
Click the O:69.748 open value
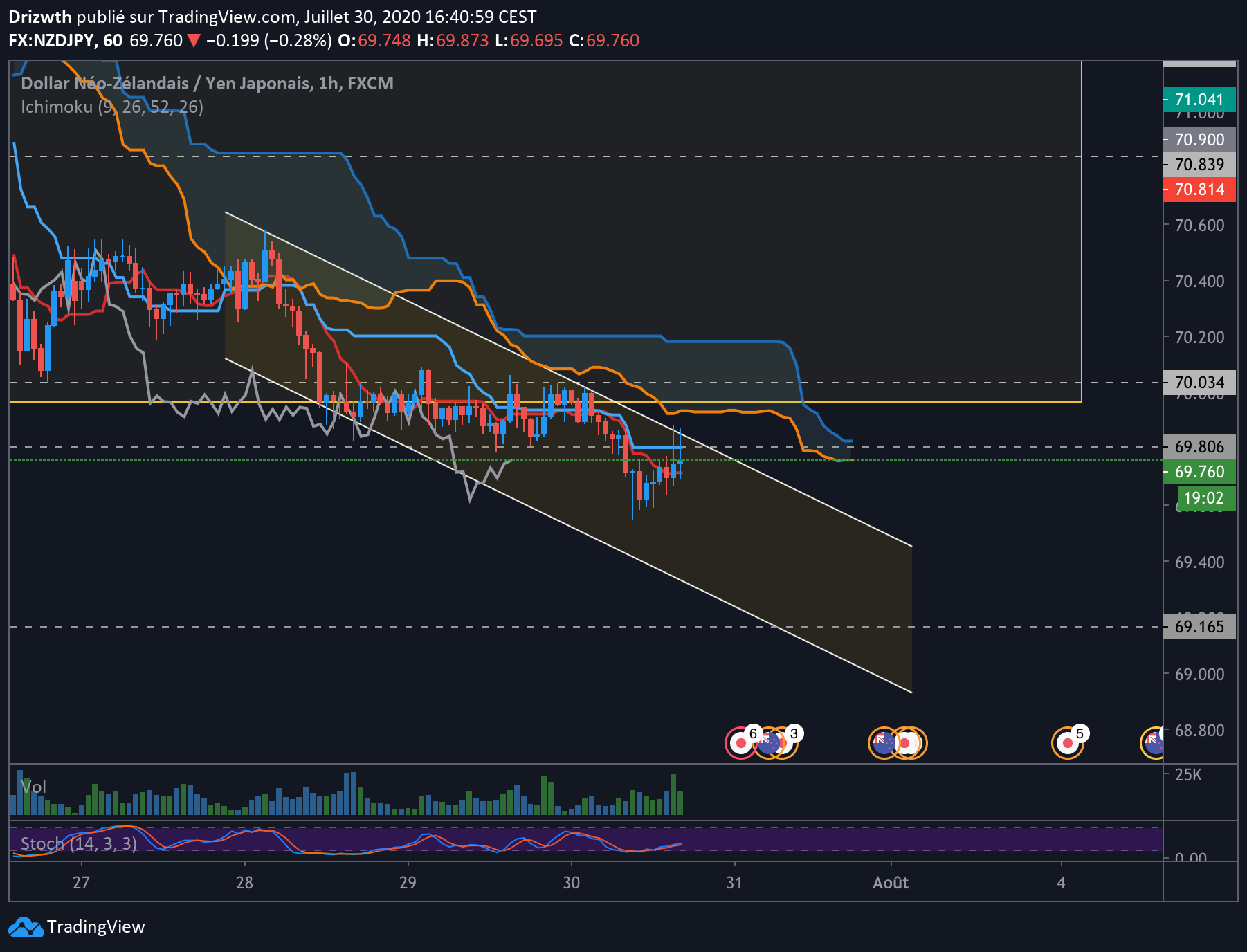click(374, 41)
